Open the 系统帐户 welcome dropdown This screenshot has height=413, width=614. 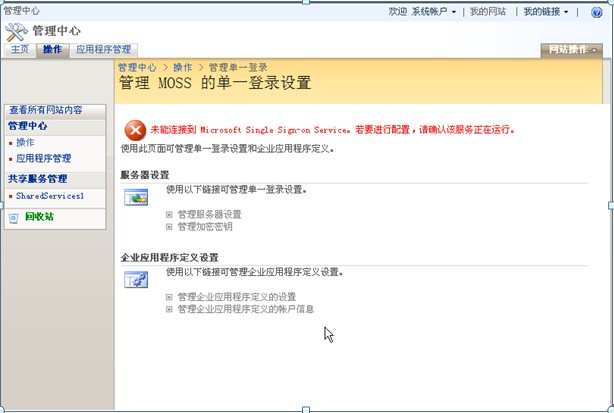(x=433, y=12)
